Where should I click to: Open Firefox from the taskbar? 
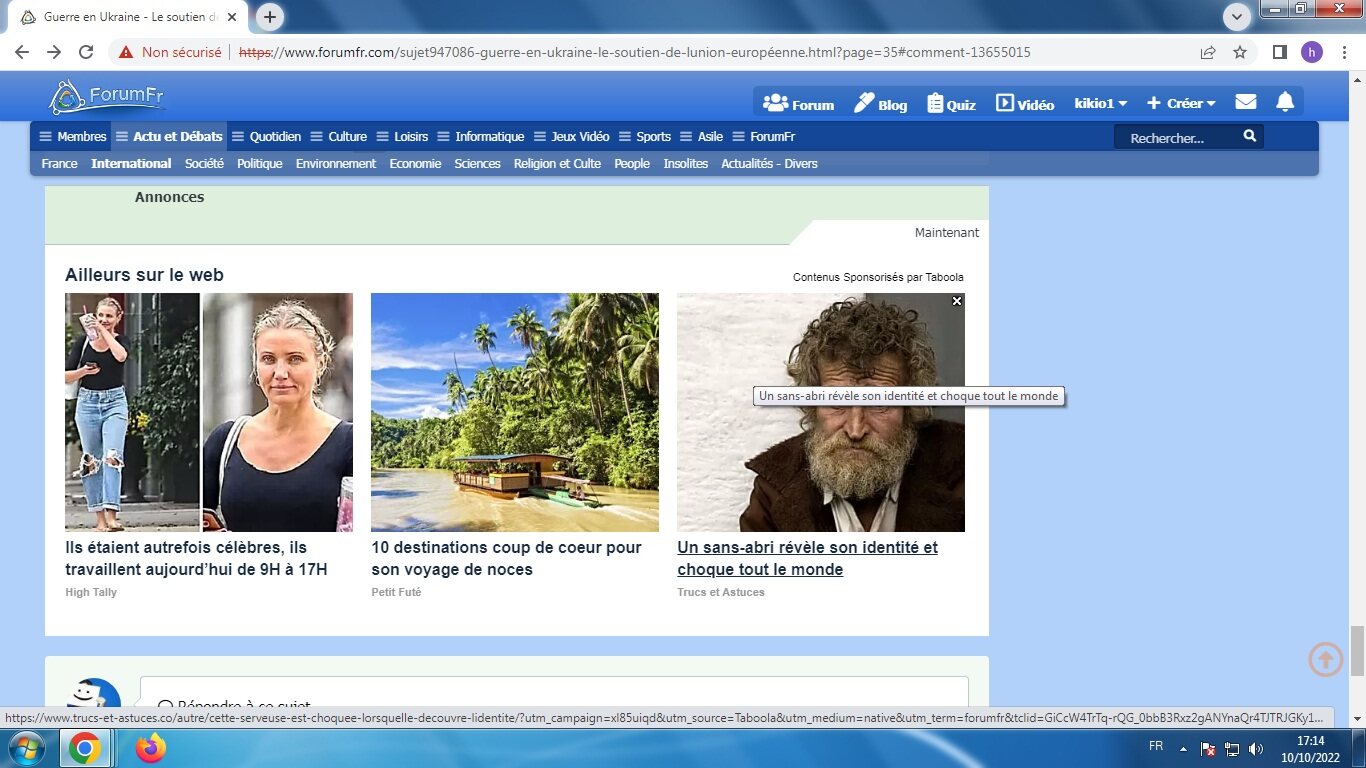point(150,748)
